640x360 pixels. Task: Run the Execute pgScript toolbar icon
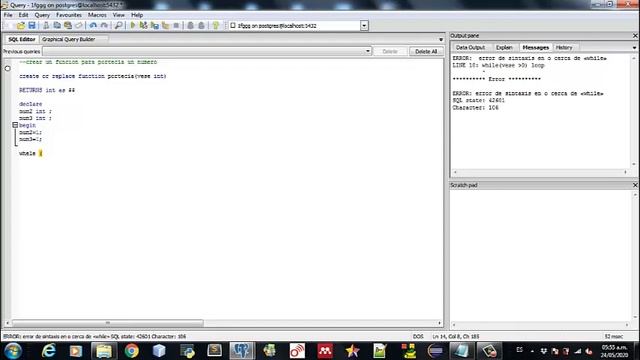point(143,26)
